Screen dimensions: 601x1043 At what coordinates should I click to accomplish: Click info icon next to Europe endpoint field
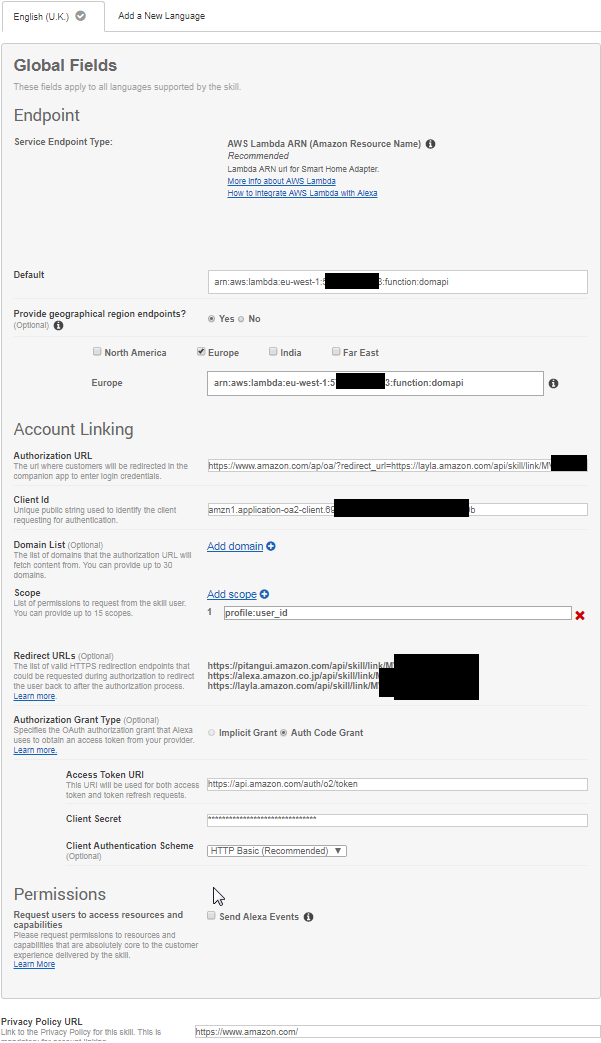[554, 383]
